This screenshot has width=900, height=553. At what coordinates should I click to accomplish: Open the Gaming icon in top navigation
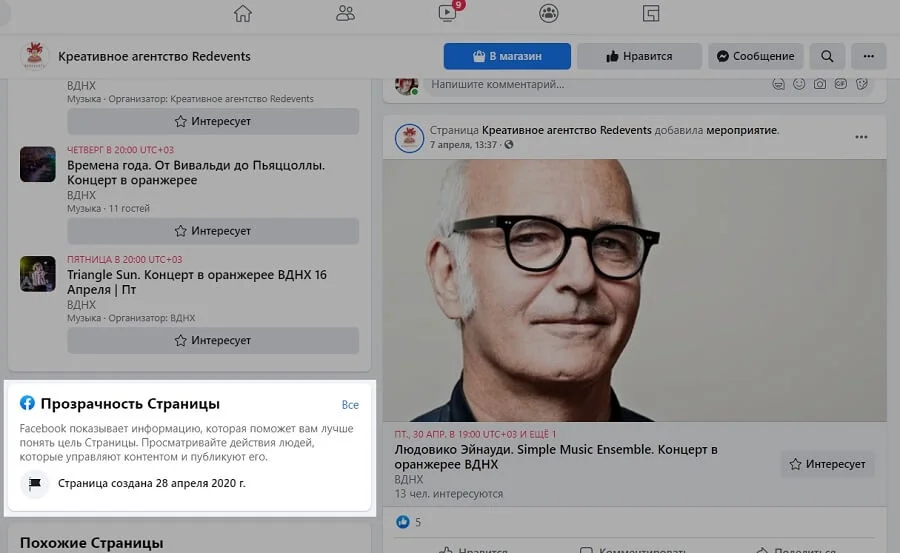[651, 14]
